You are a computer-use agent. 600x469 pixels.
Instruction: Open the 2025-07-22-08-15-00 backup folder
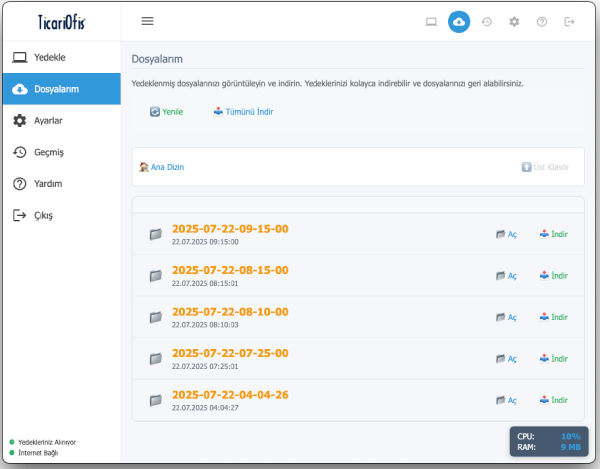230,270
